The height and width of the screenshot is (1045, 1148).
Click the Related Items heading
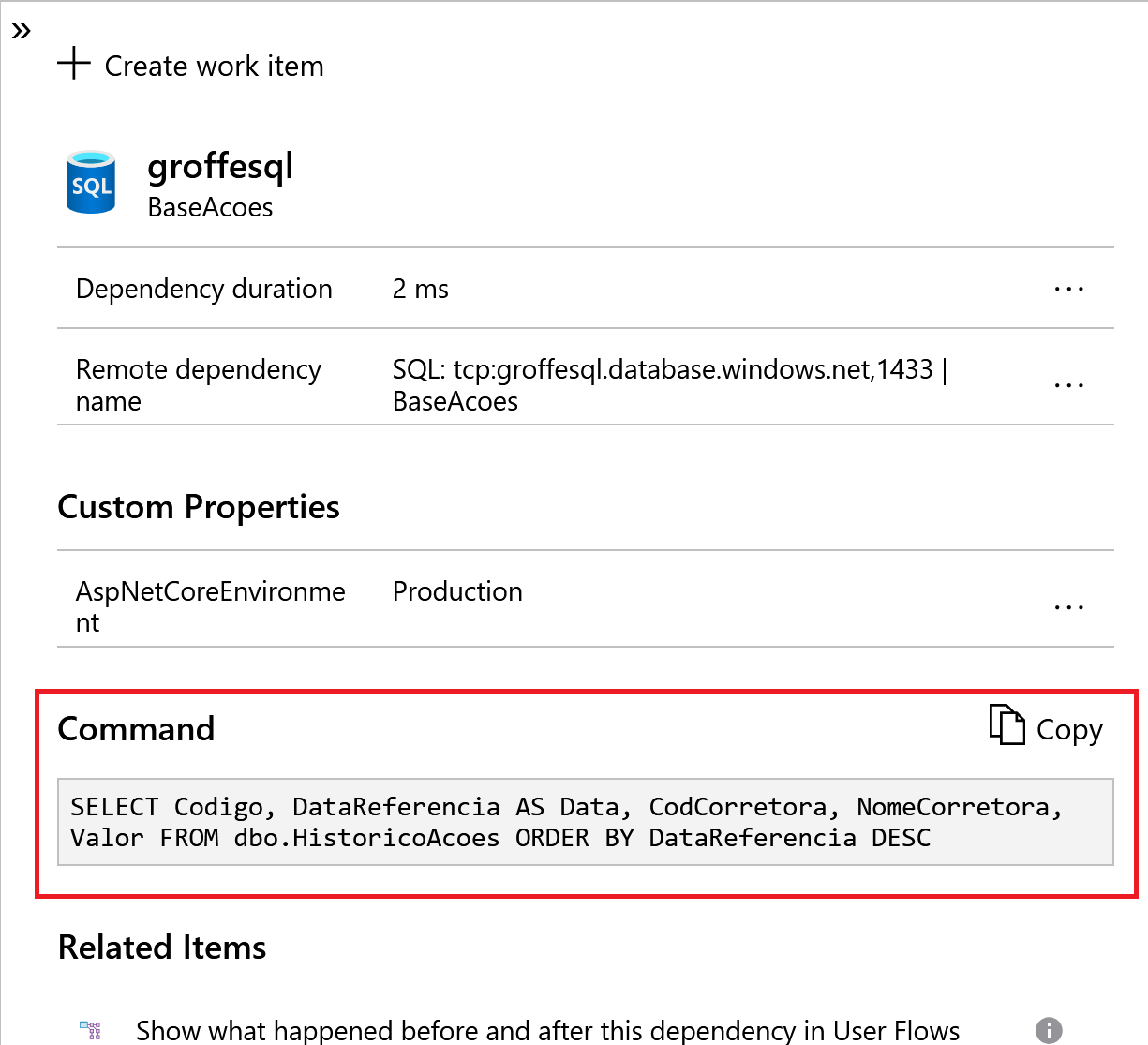[x=161, y=947]
